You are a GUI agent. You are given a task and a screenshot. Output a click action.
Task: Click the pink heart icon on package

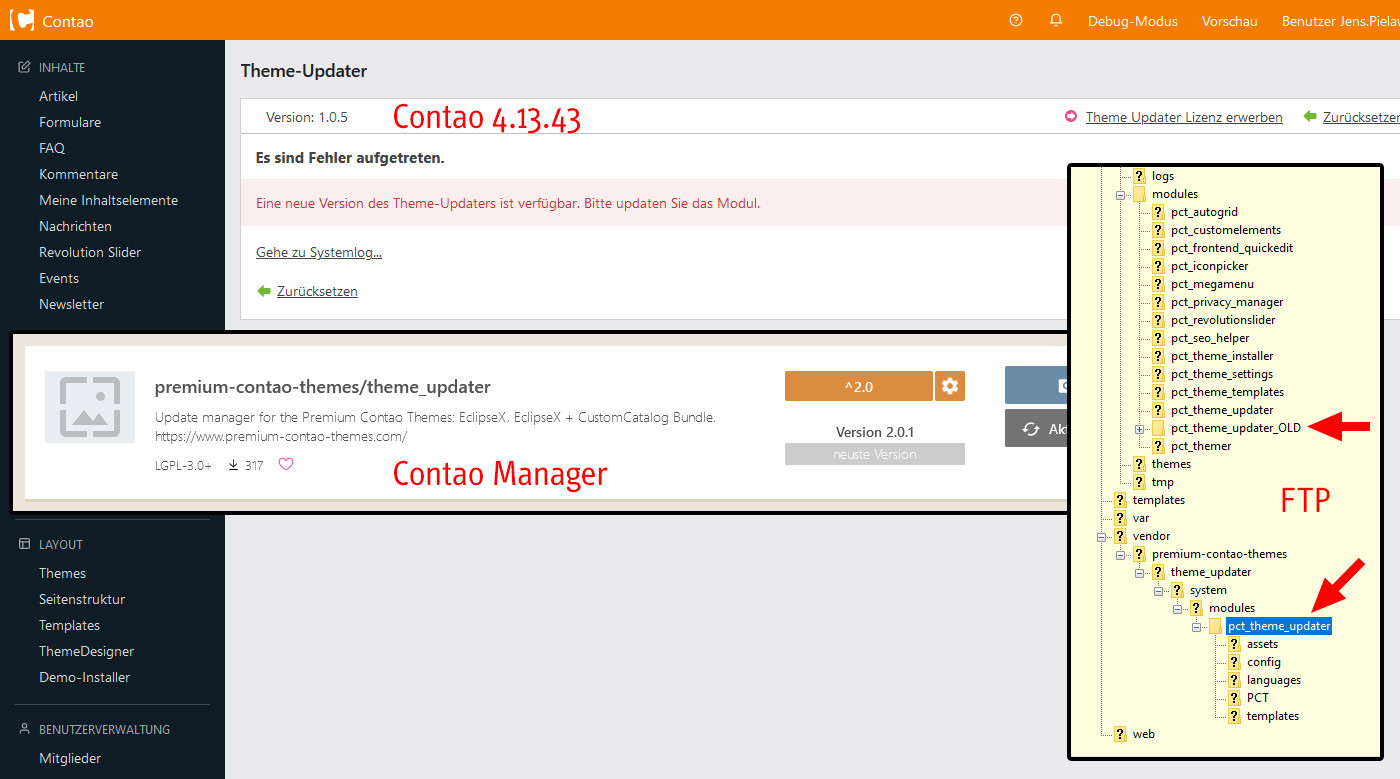[286, 464]
